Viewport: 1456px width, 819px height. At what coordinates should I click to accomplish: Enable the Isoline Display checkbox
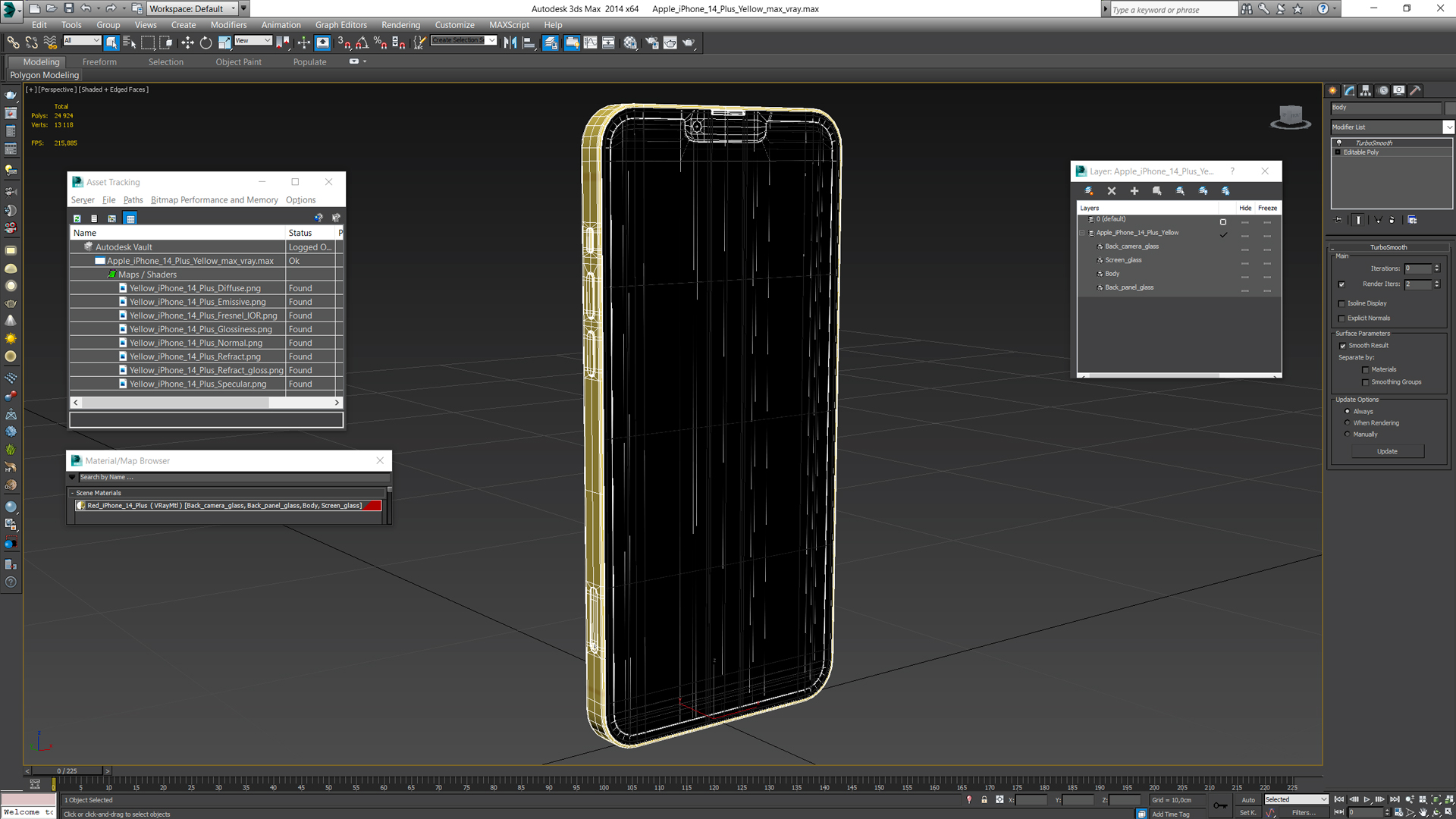(1341, 303)
